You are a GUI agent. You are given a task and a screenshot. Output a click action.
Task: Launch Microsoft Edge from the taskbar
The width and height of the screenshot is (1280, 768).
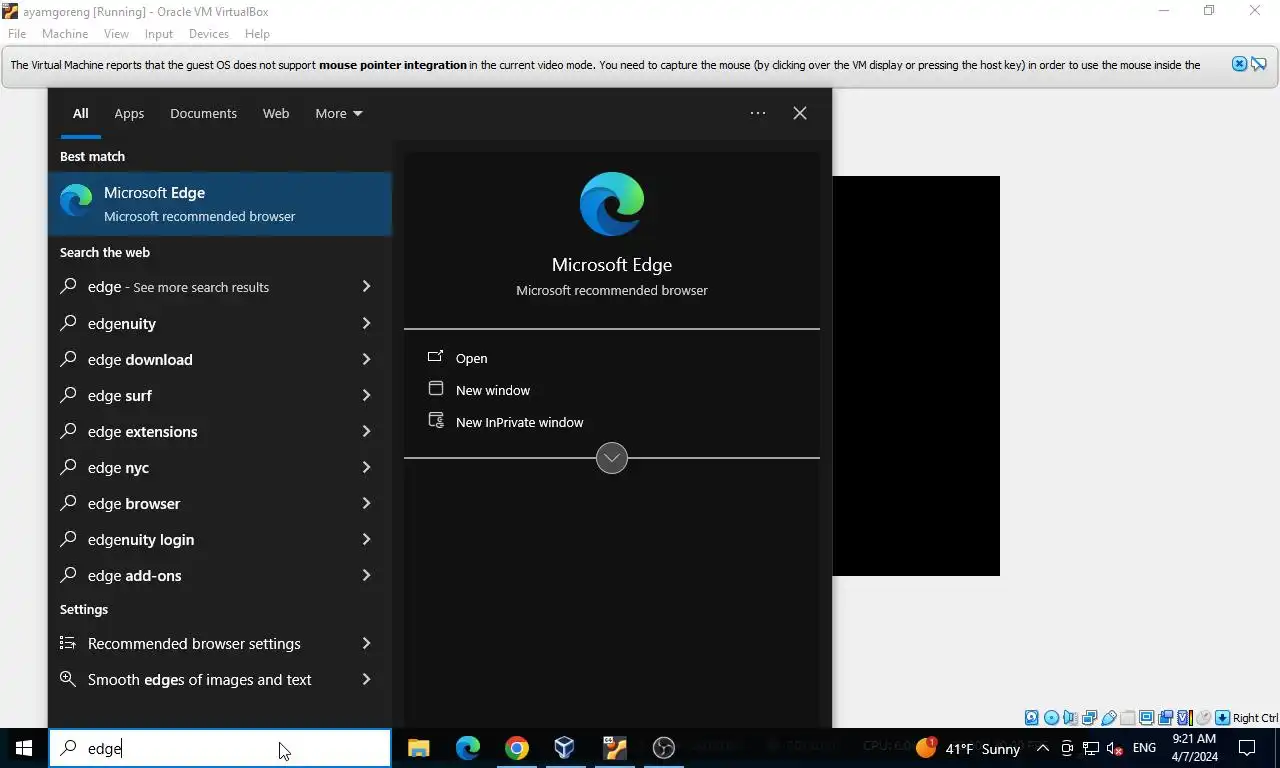click(467, 748)
